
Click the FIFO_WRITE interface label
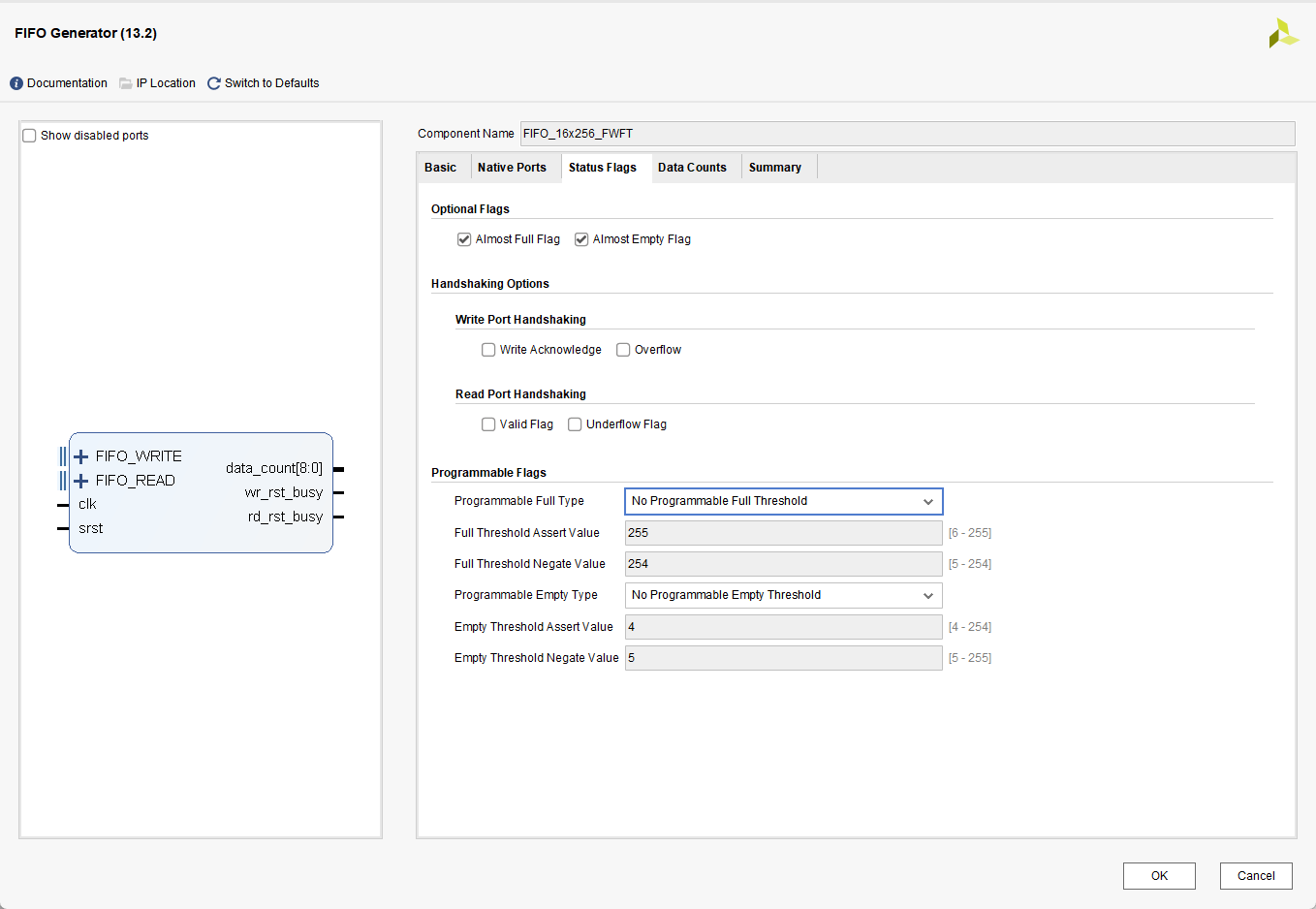point(139,456)
